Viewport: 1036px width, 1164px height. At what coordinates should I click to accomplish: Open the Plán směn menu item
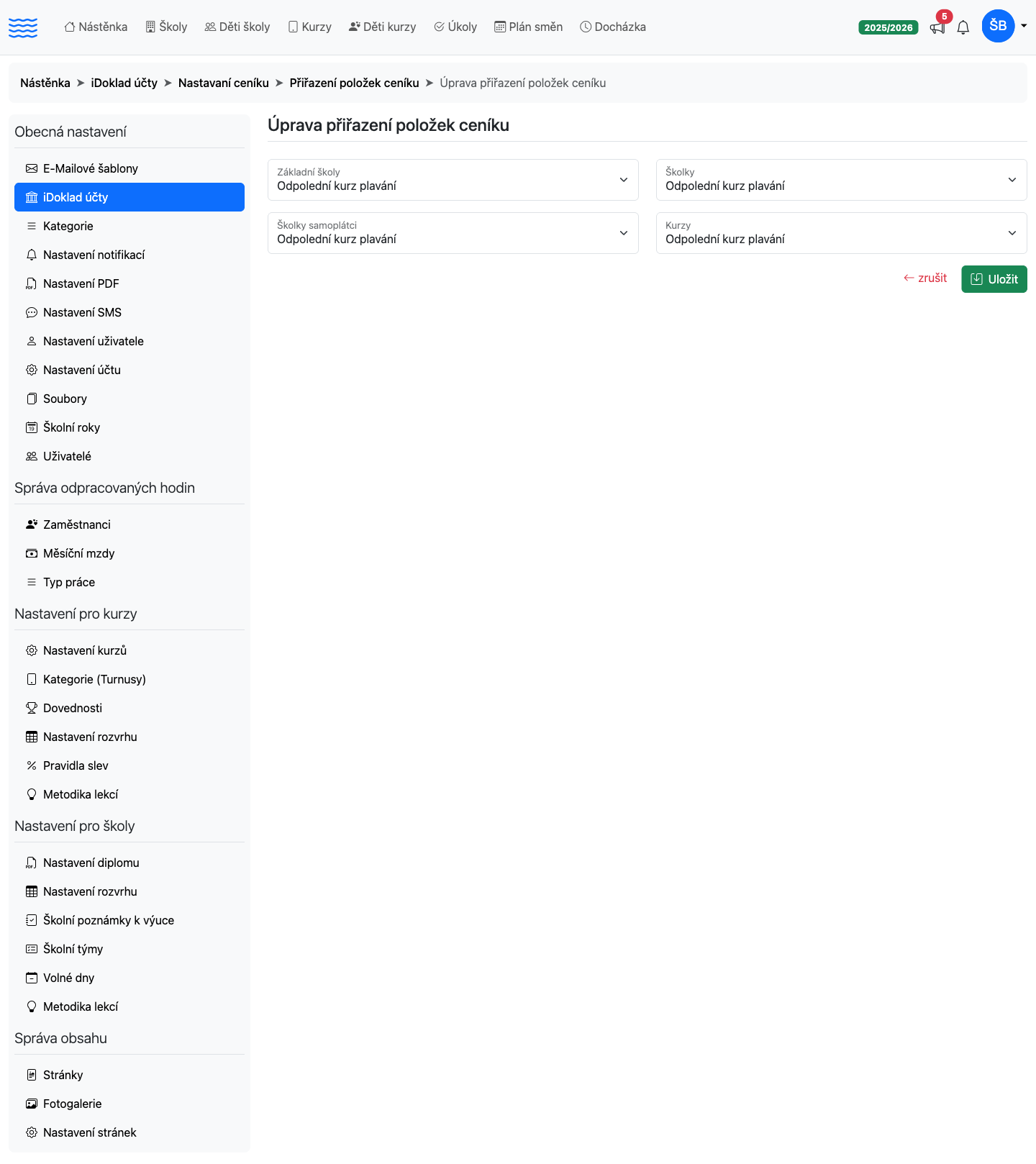click(529, 27)
